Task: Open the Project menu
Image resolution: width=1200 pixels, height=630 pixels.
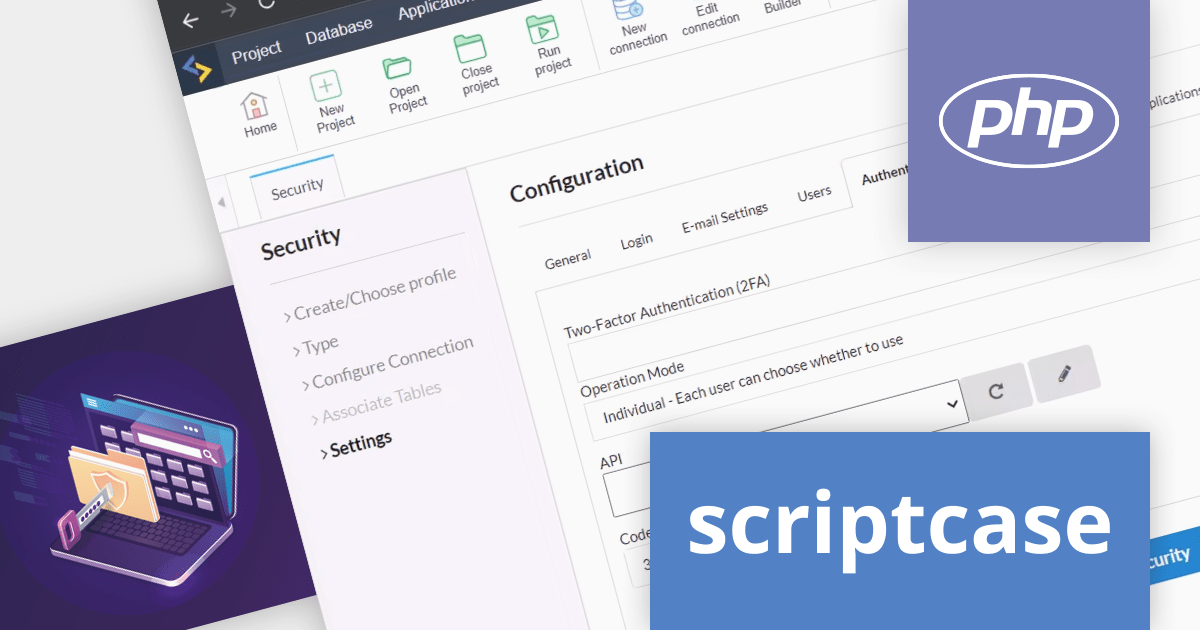Action: click(256, 52)
